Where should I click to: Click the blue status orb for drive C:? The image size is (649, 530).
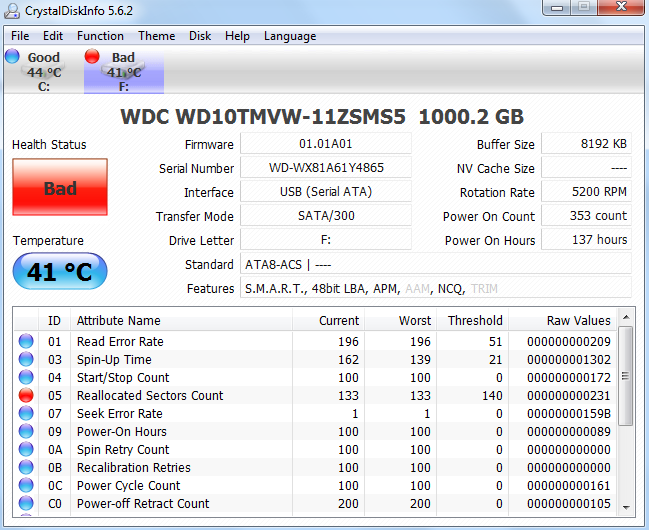click(12, 56)
